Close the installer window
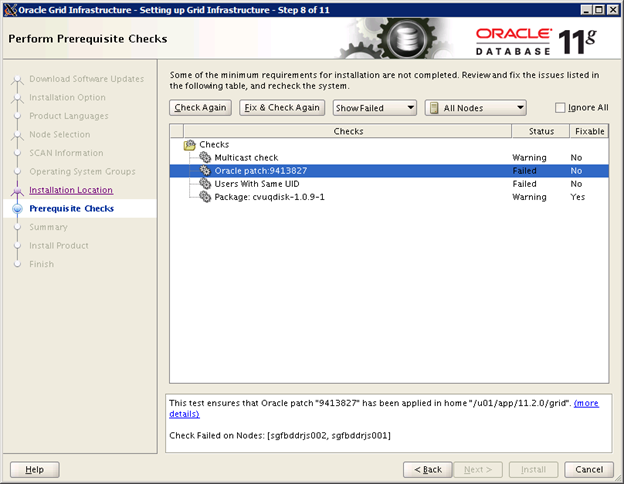This screenshot has height=484, width=624. (x=613, y=10)
